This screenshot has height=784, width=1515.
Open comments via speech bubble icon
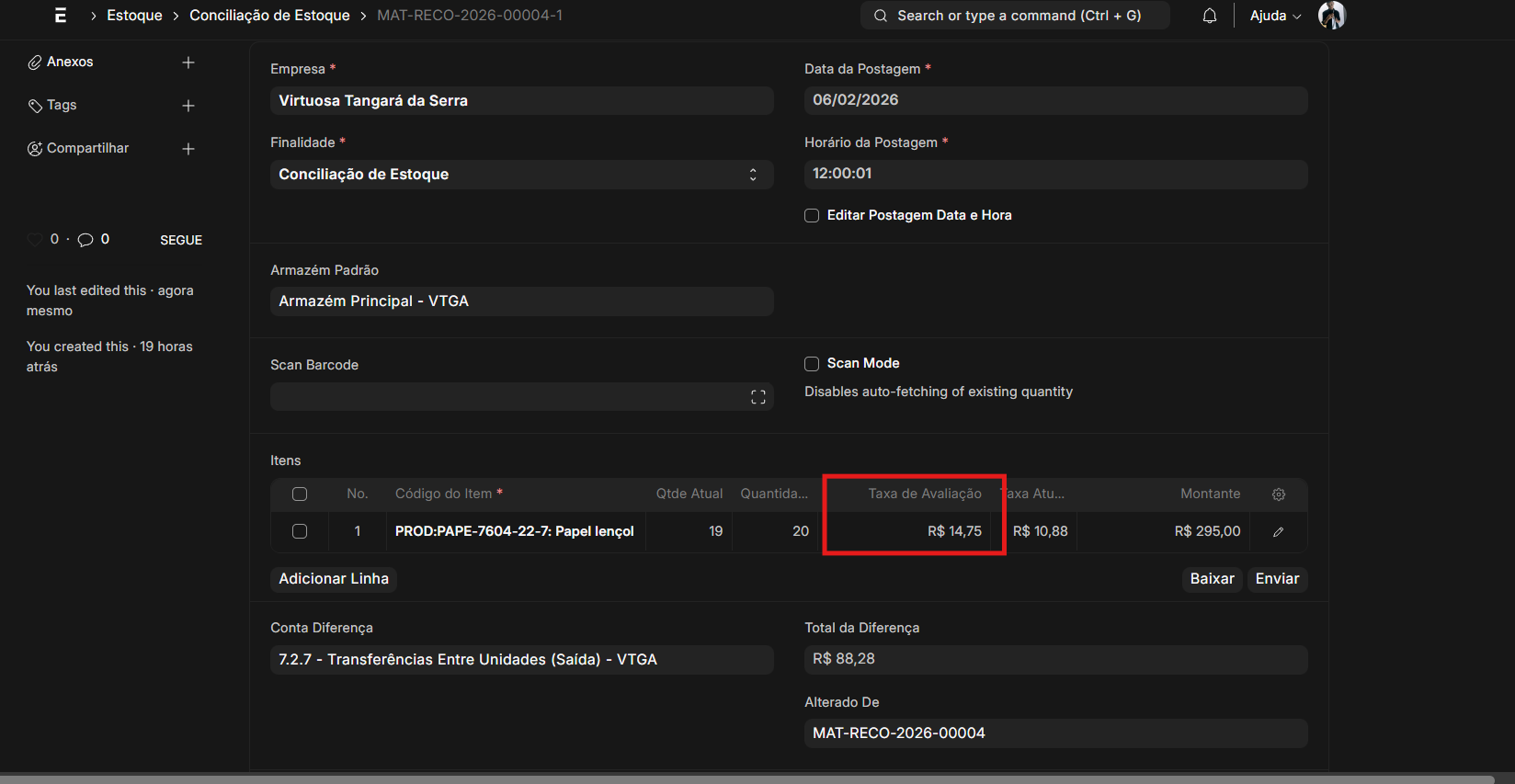coord(85,240)
